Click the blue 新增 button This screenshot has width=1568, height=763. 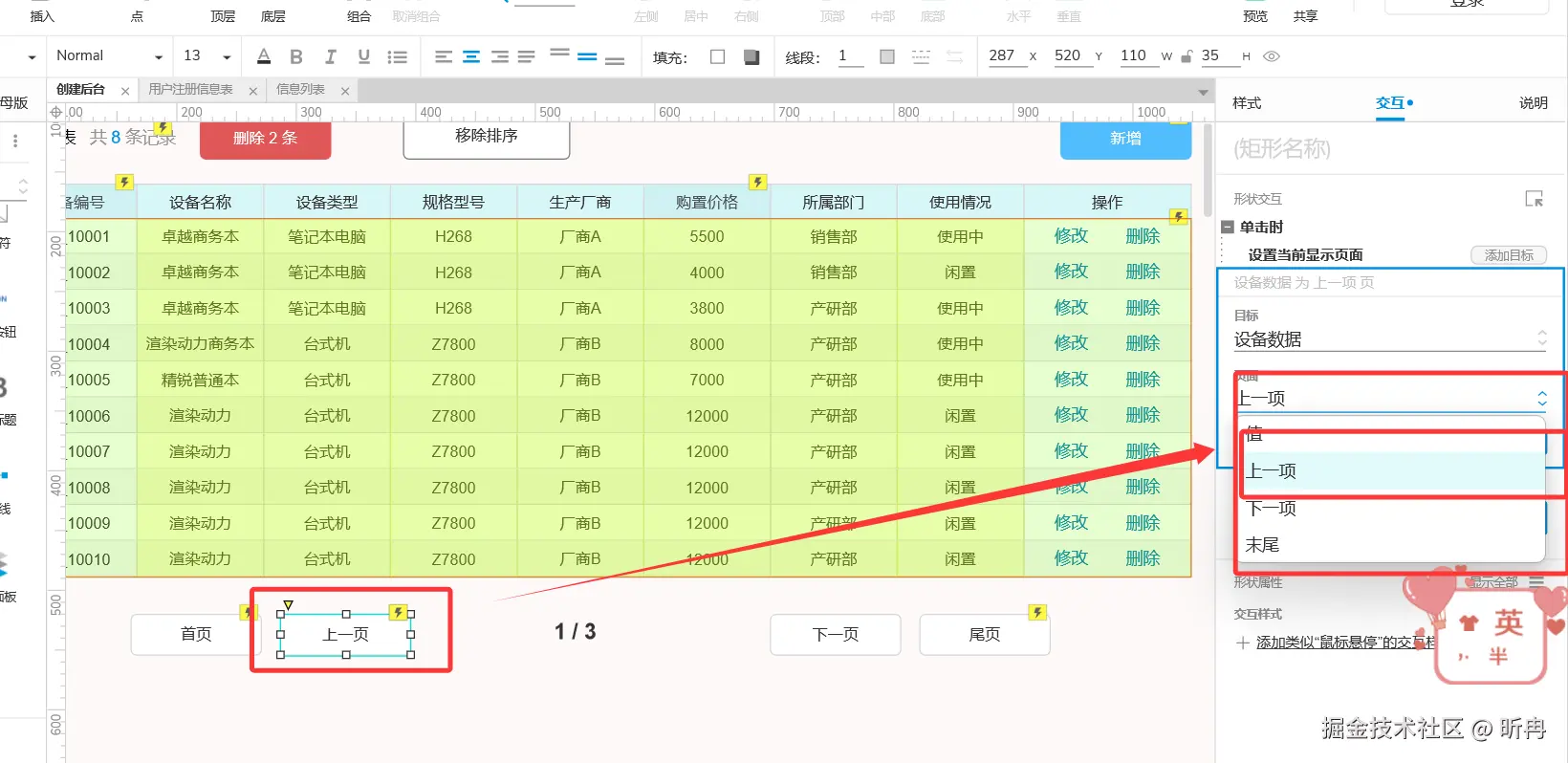coord(1125,140)
